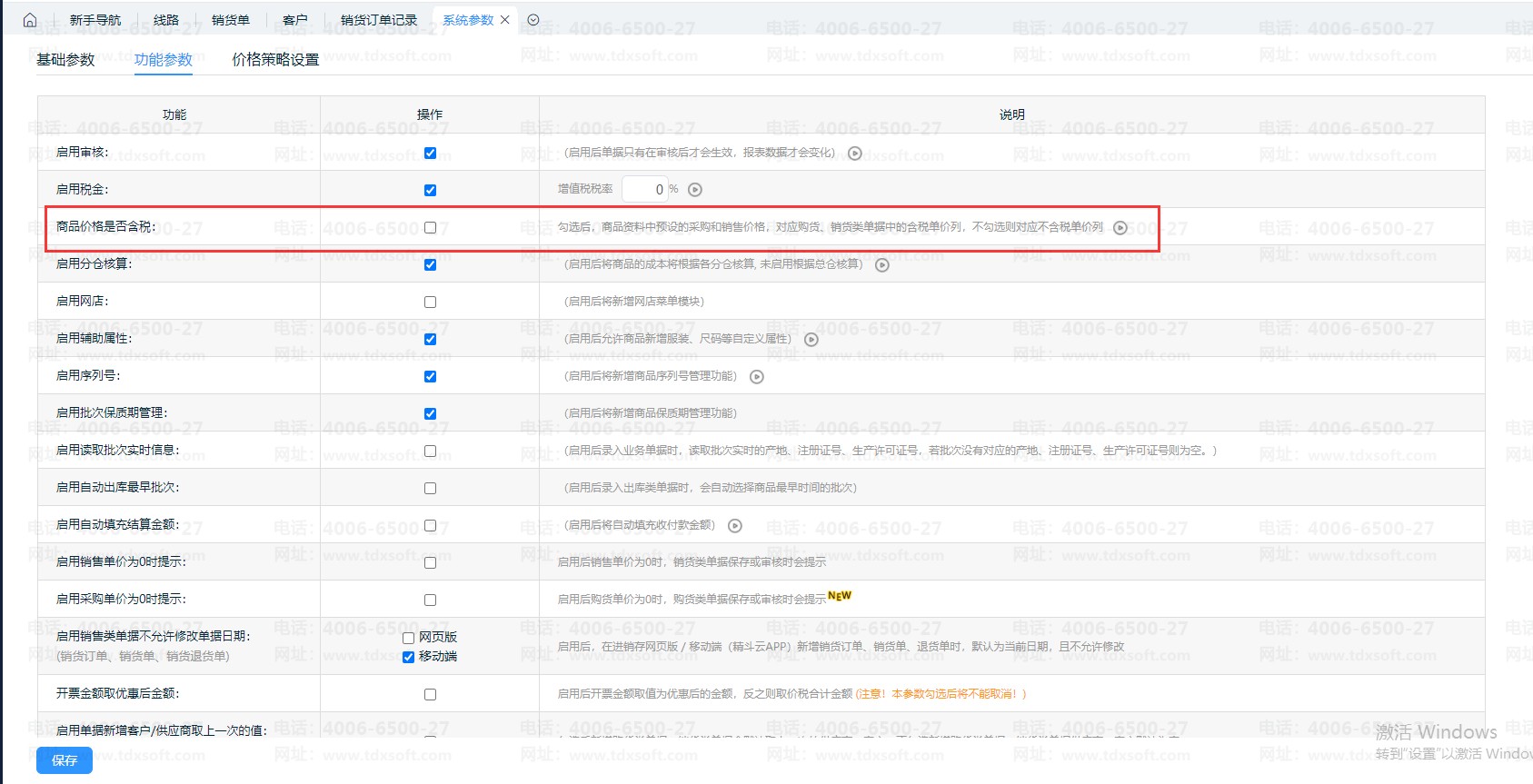
Task: Enable 商品价格是否含税 checkbox
Action: [430, 228]
